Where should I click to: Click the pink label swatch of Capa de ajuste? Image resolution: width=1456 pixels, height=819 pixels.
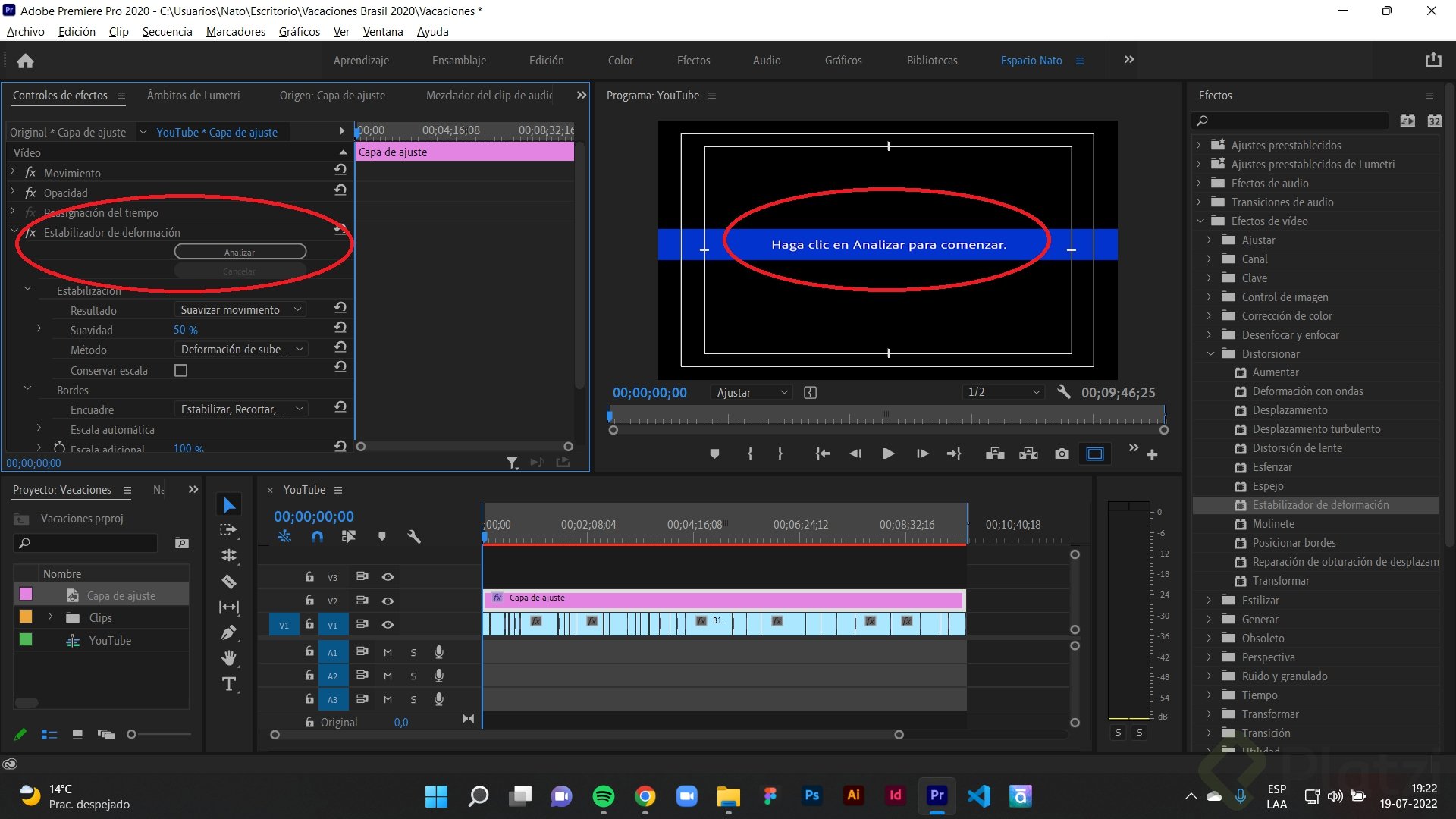26,595
